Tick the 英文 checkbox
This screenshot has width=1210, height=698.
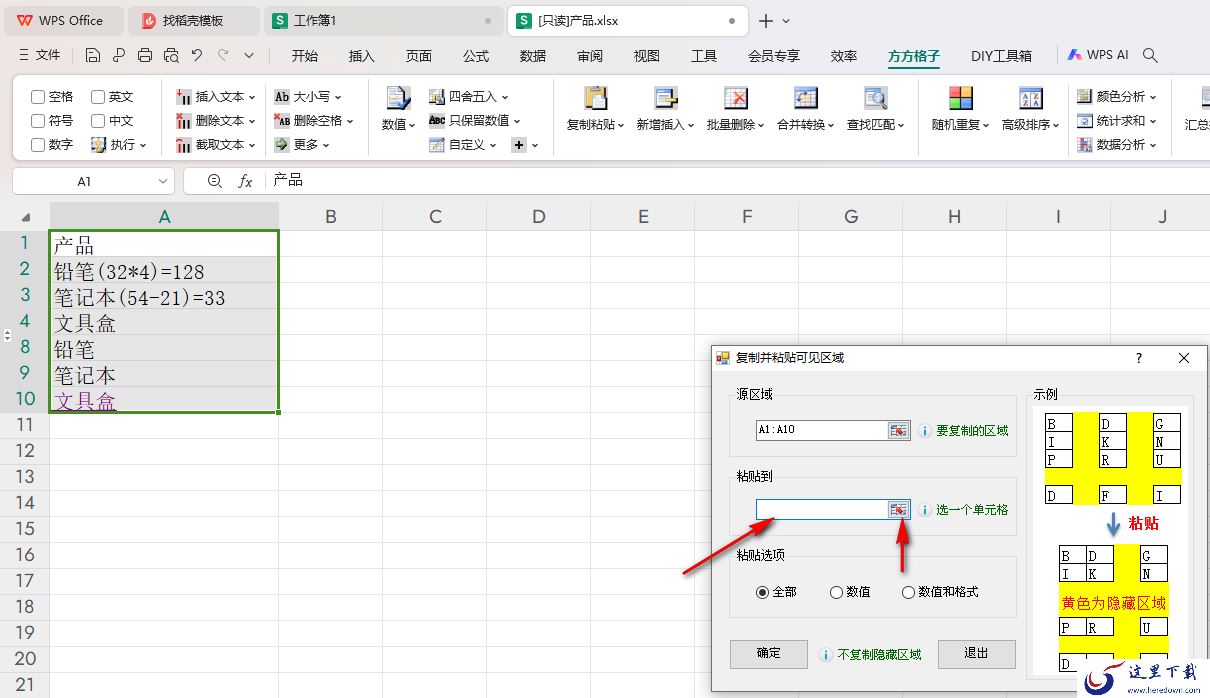pos(98,97)
